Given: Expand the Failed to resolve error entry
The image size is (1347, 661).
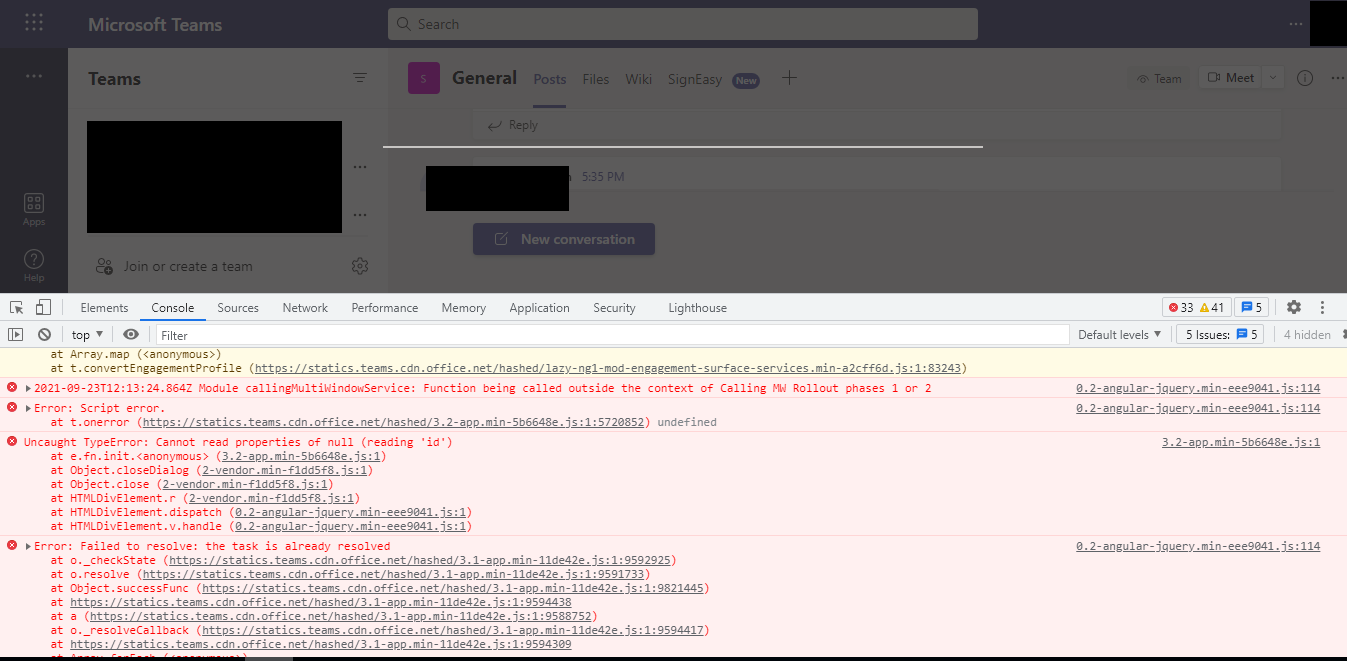Looking at the screenshot, I should pos(28,546).
